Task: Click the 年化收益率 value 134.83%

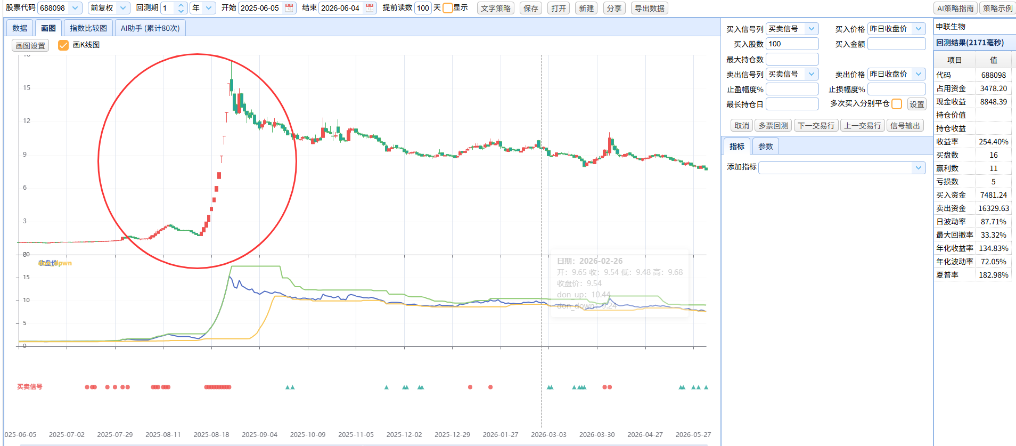Action: (x=995, y=248)
